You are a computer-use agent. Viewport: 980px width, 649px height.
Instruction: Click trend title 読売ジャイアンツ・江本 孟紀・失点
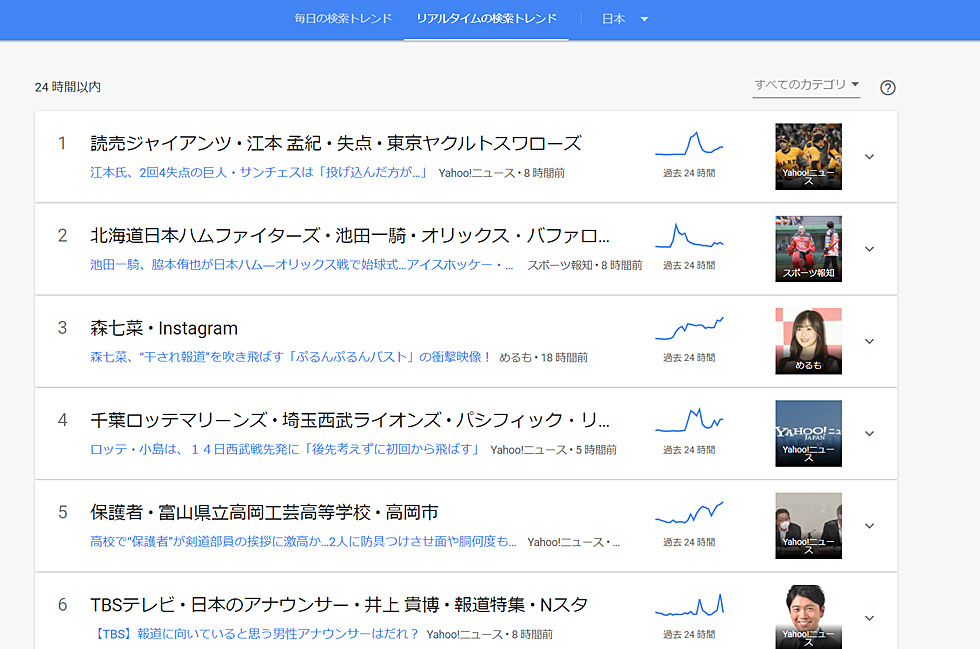[336, 143]
